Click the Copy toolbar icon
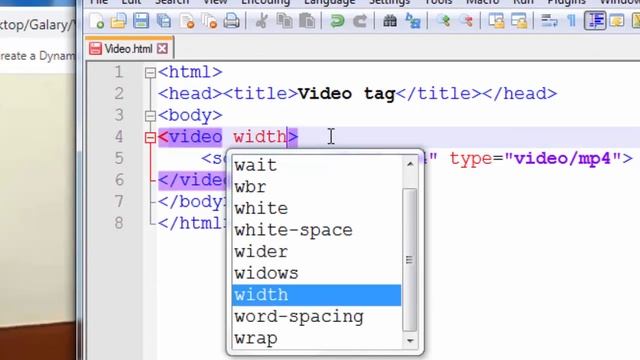The width and height of the screenshot is (640, 360). pos(284,20)
